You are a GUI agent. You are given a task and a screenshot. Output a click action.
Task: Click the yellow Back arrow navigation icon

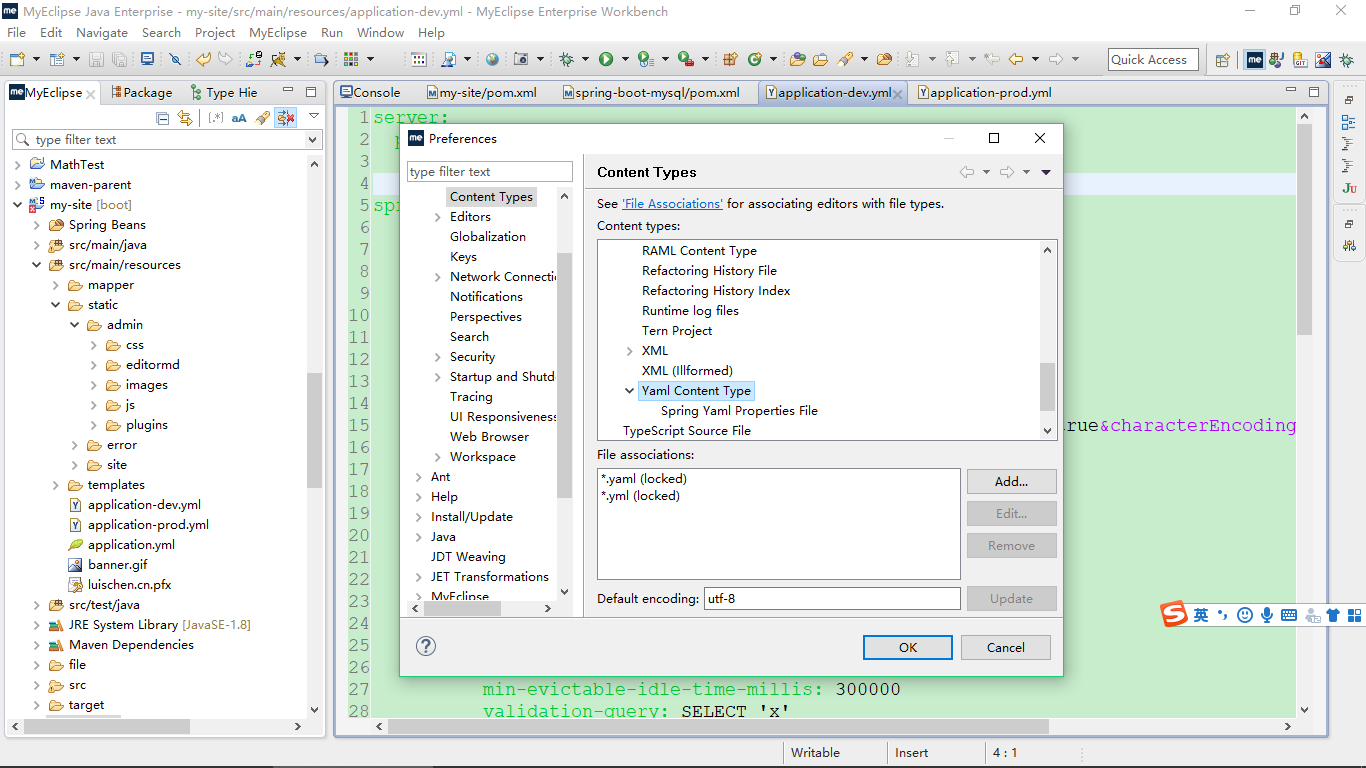point(1016,59)
